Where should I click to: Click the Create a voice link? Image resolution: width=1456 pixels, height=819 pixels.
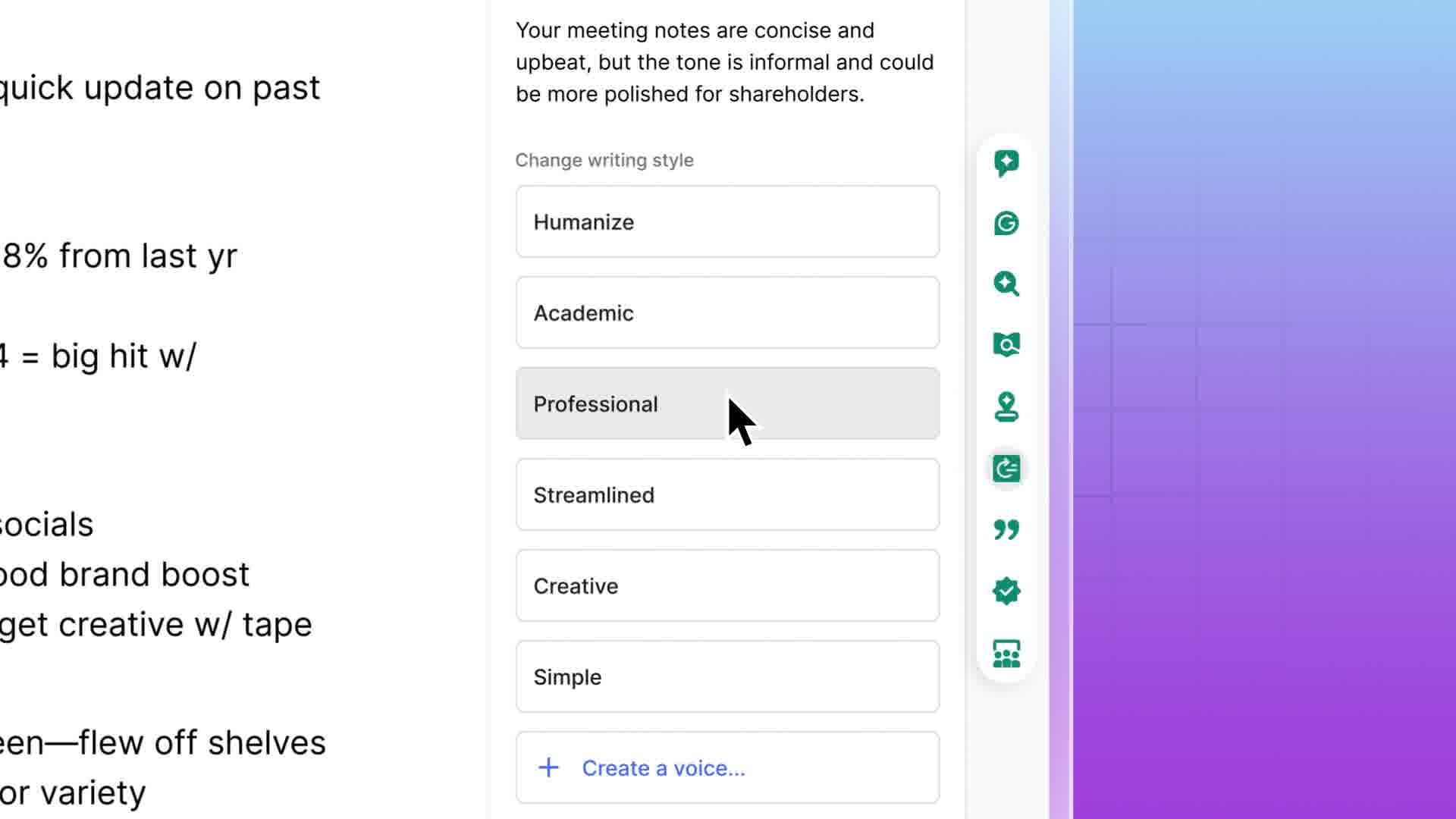[664, 768]
